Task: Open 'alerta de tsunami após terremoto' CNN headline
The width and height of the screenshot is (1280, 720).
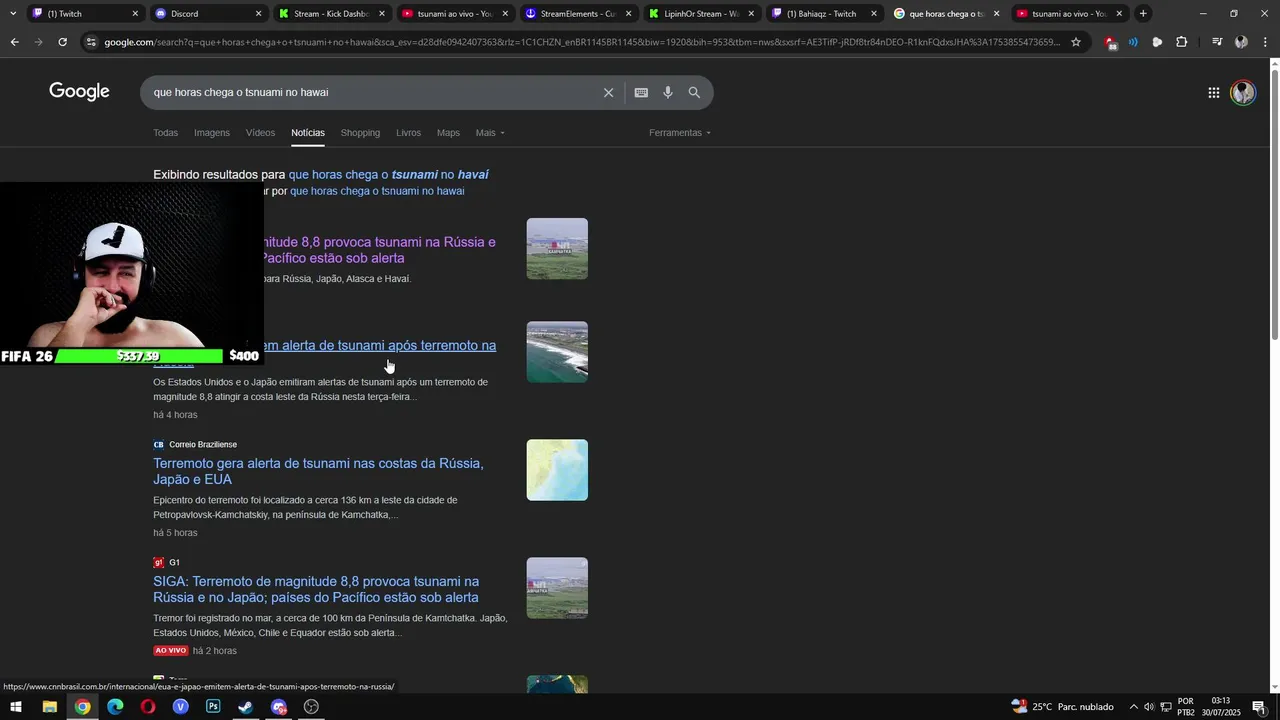Action: coord(380,346)
